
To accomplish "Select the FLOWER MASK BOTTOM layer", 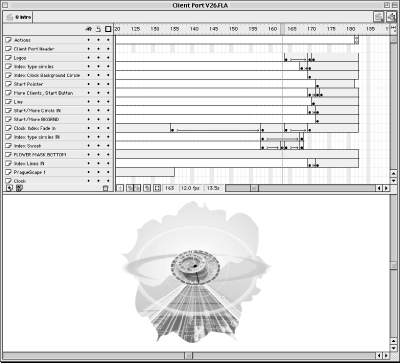I will click(x=59, y=155).
